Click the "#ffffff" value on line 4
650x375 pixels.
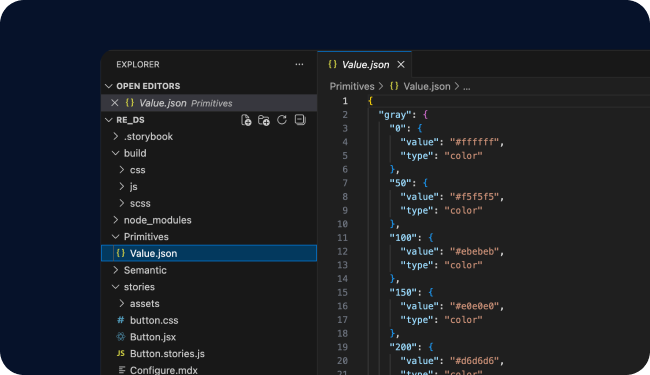point(474,142)
